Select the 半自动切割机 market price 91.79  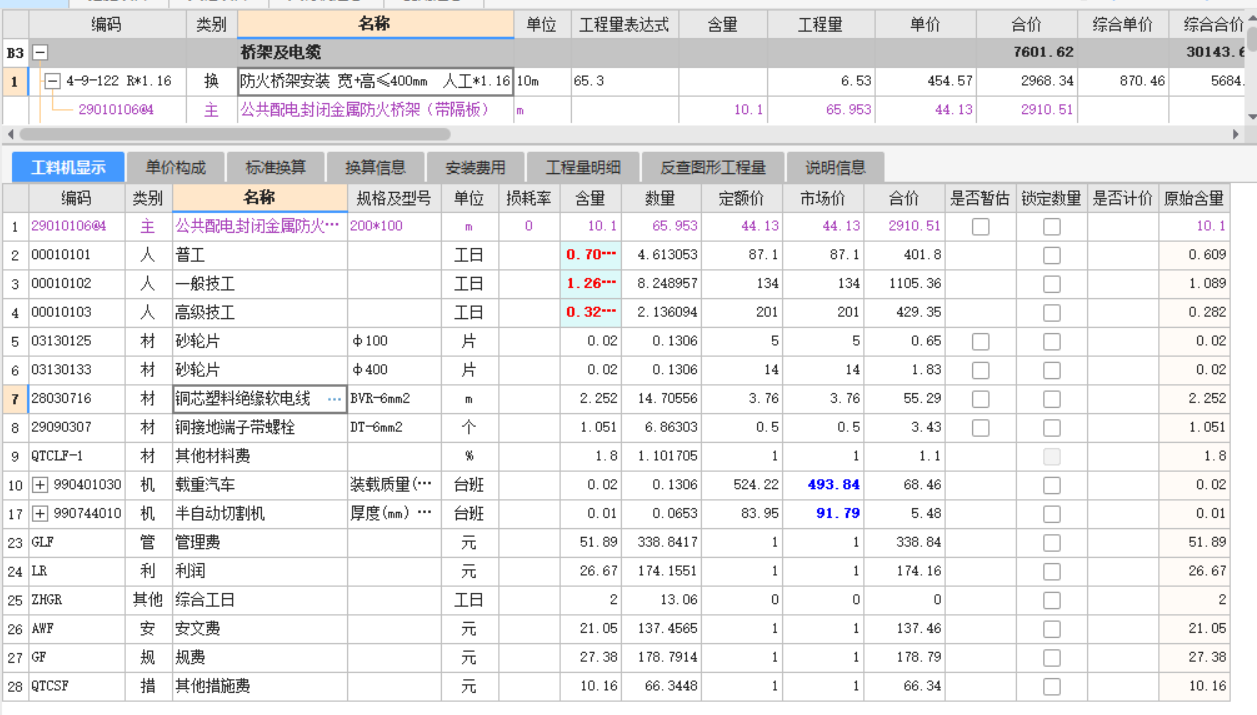point(824,514)
